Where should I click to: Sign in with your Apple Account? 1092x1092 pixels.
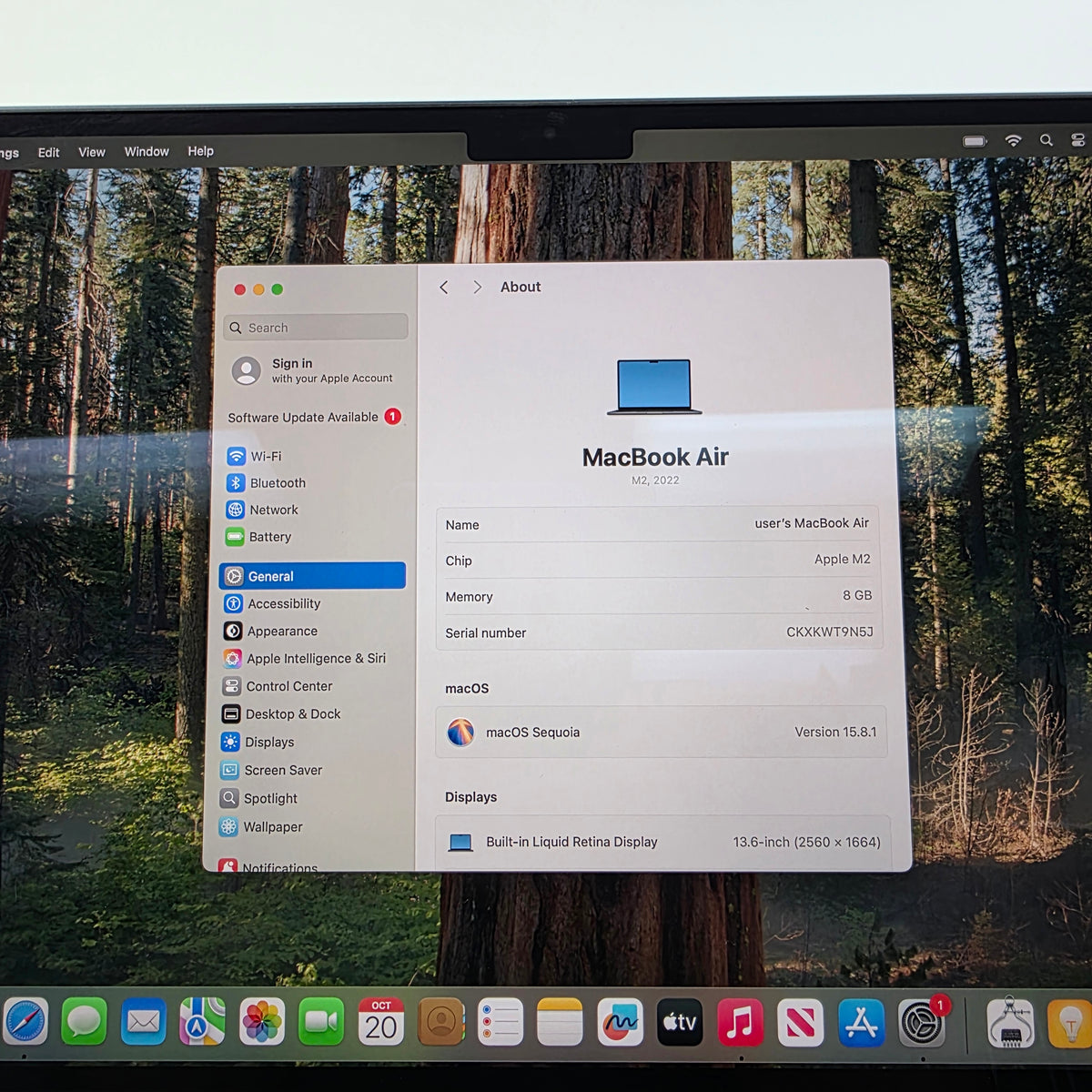pyautogui.click(x=314, y=370)
